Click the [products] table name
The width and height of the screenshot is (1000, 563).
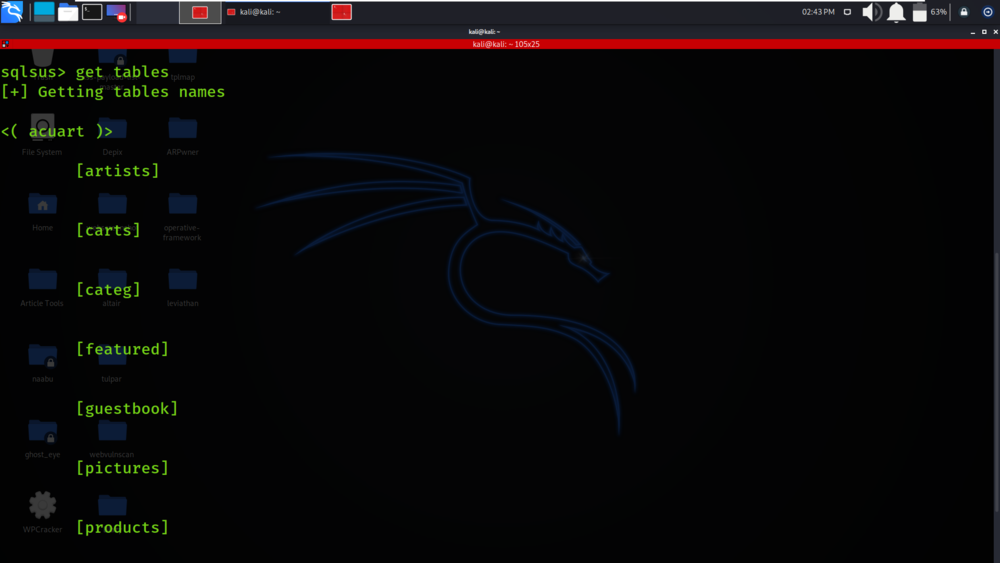coord(122,527)
